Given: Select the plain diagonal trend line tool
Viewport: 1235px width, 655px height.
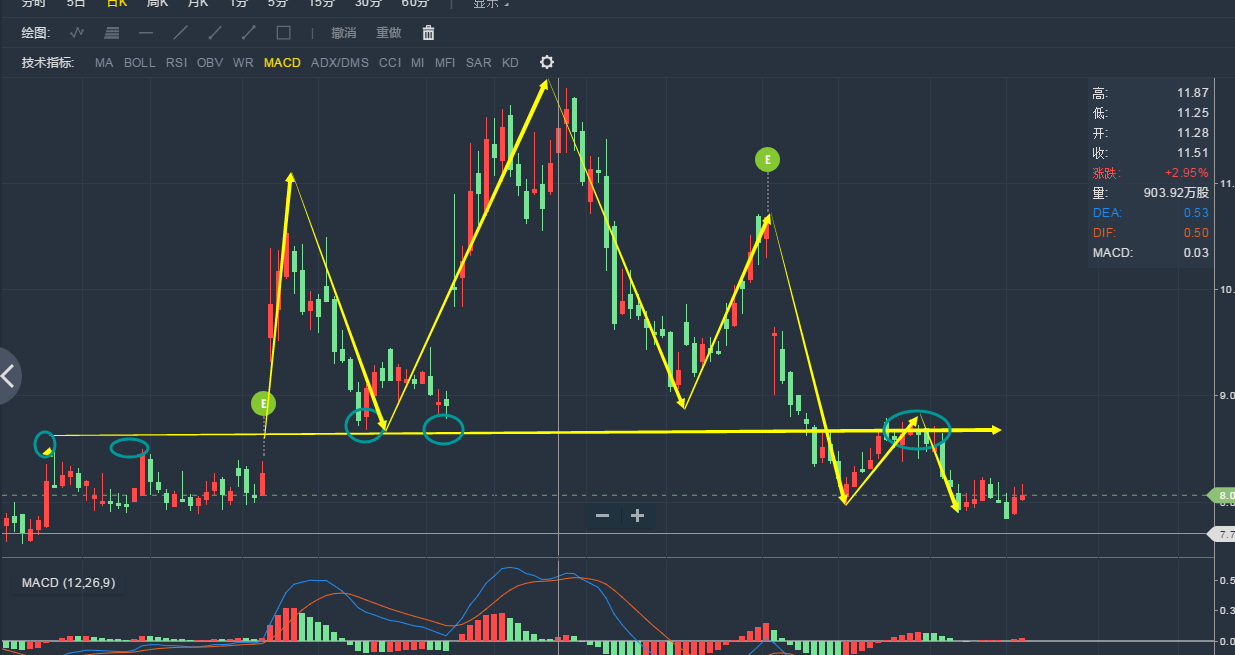Looking at the screenshot, I should coord(181,33).
